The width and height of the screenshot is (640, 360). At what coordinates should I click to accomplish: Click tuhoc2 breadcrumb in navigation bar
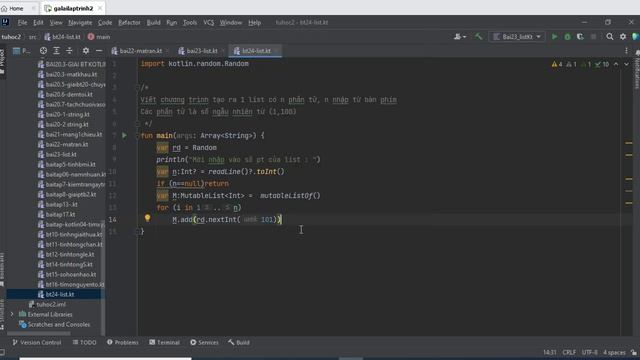click(11, 37)
